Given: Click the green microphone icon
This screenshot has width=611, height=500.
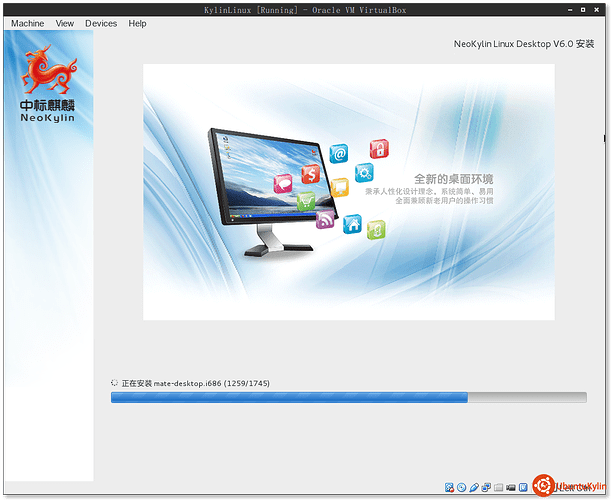Looking at the screenshot, I should (376, 230).
